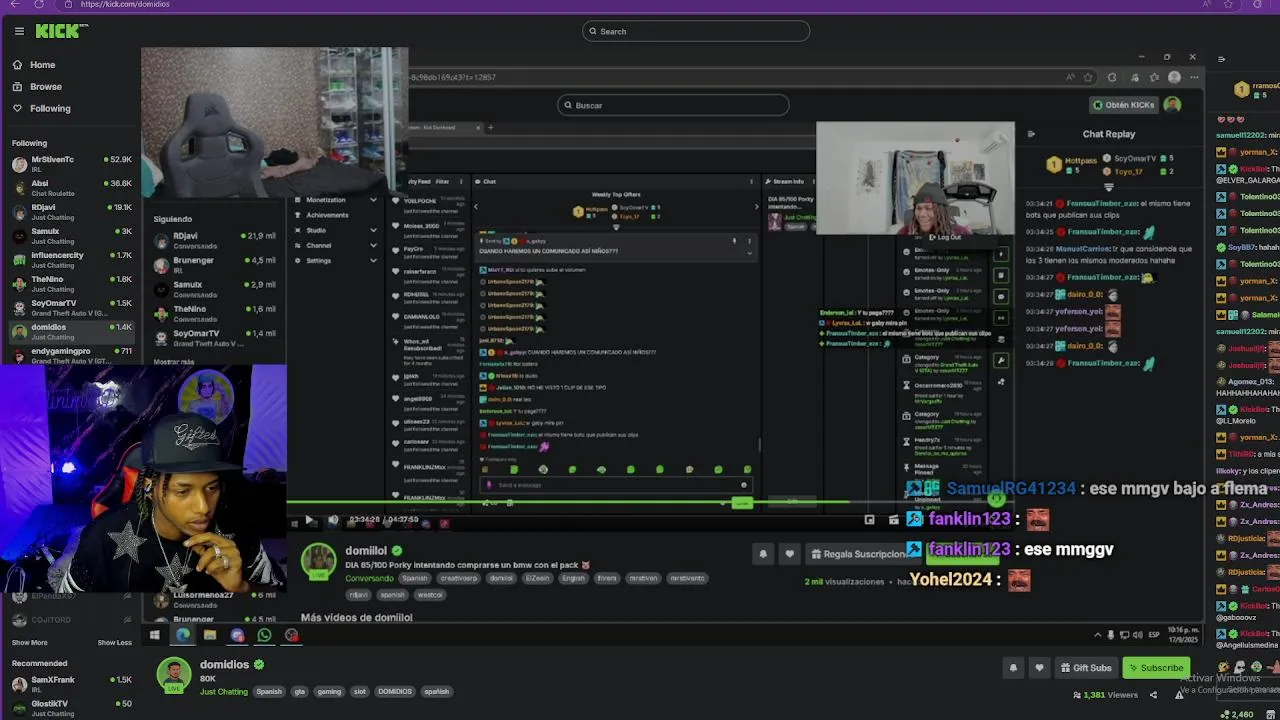
Task: Open endygamingpro channel in sidebar
Action: [x=70, y=354]
